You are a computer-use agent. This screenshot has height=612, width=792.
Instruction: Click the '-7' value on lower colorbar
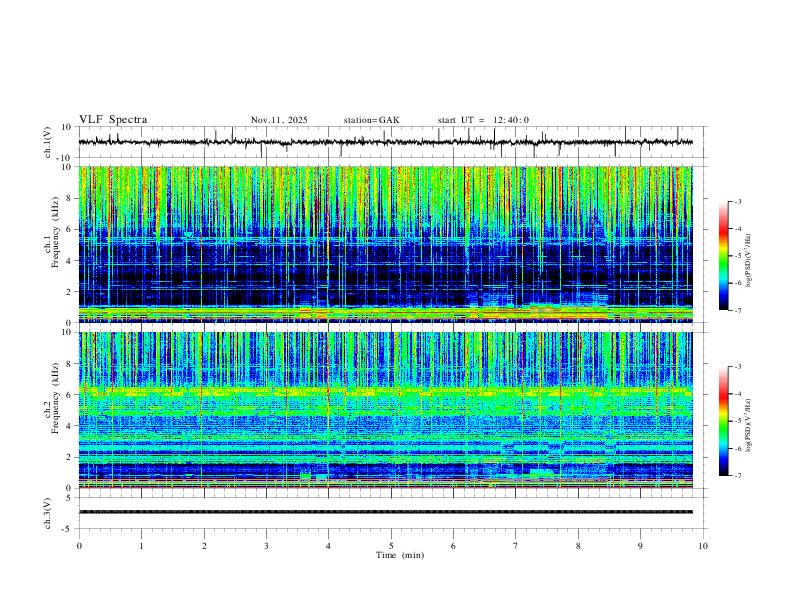pos(737,476)
